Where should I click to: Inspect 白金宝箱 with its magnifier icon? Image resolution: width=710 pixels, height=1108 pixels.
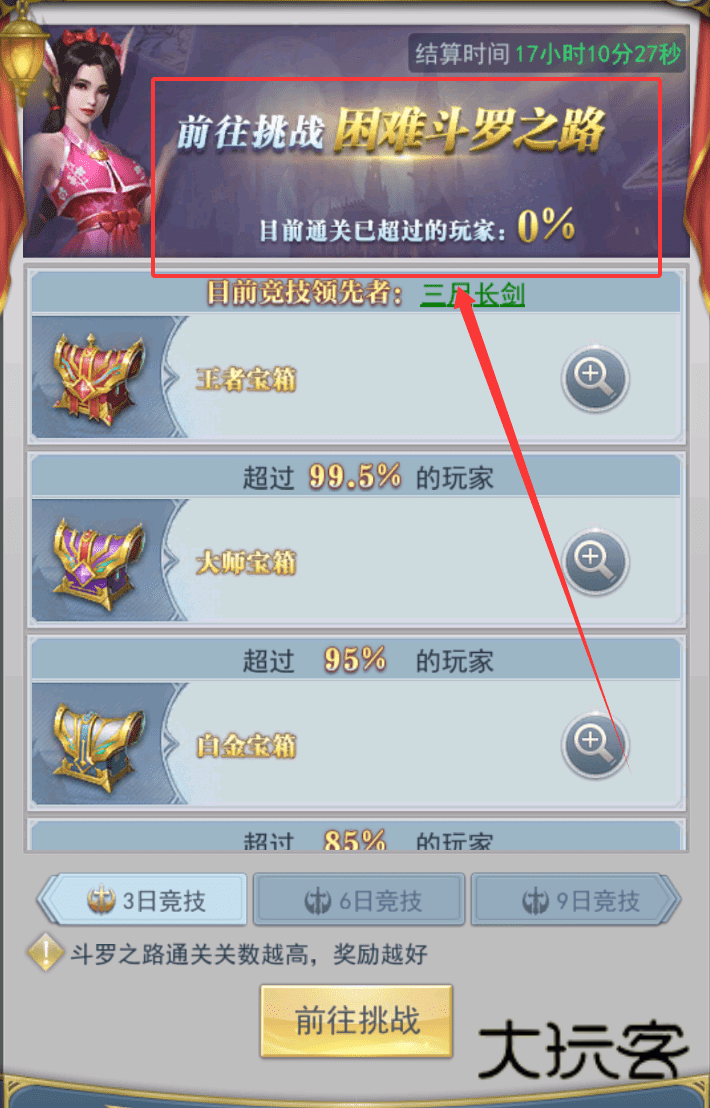pos(594,745)
